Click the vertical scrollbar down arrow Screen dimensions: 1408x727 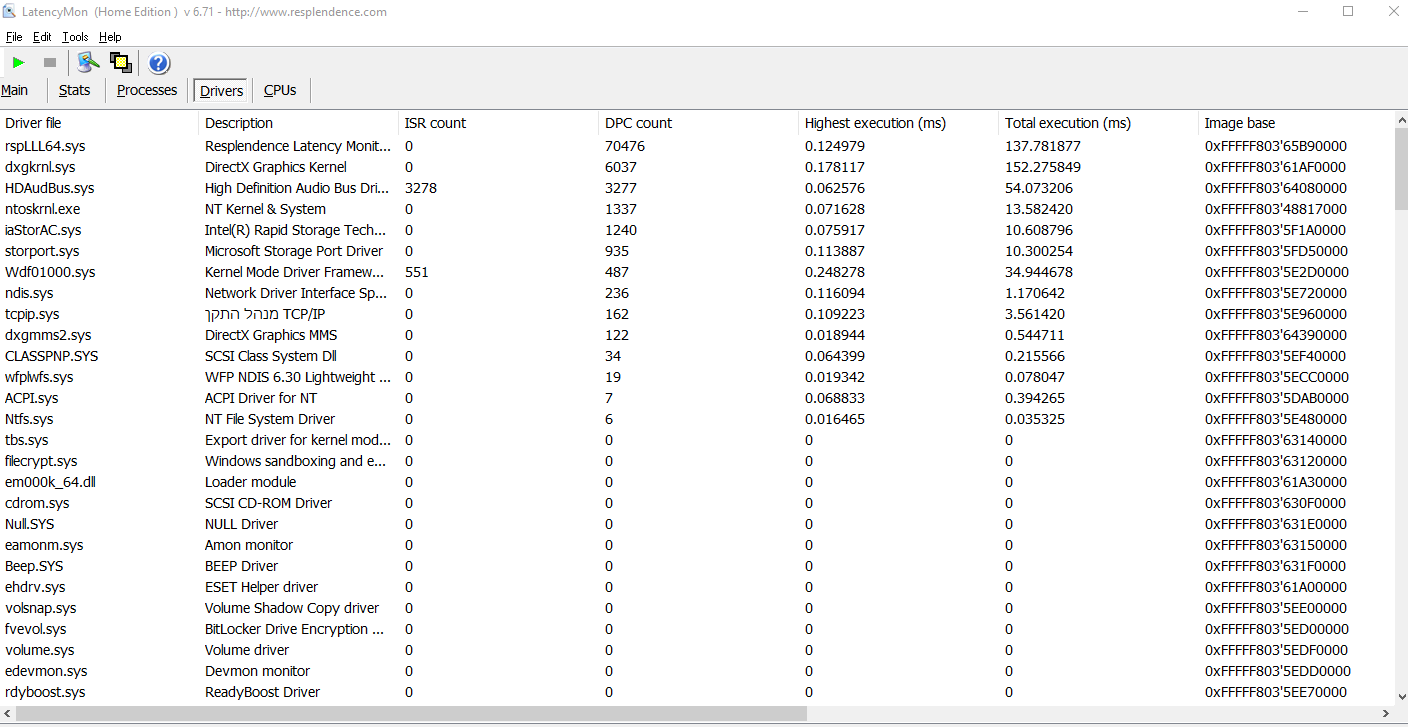click(1400, 697)
